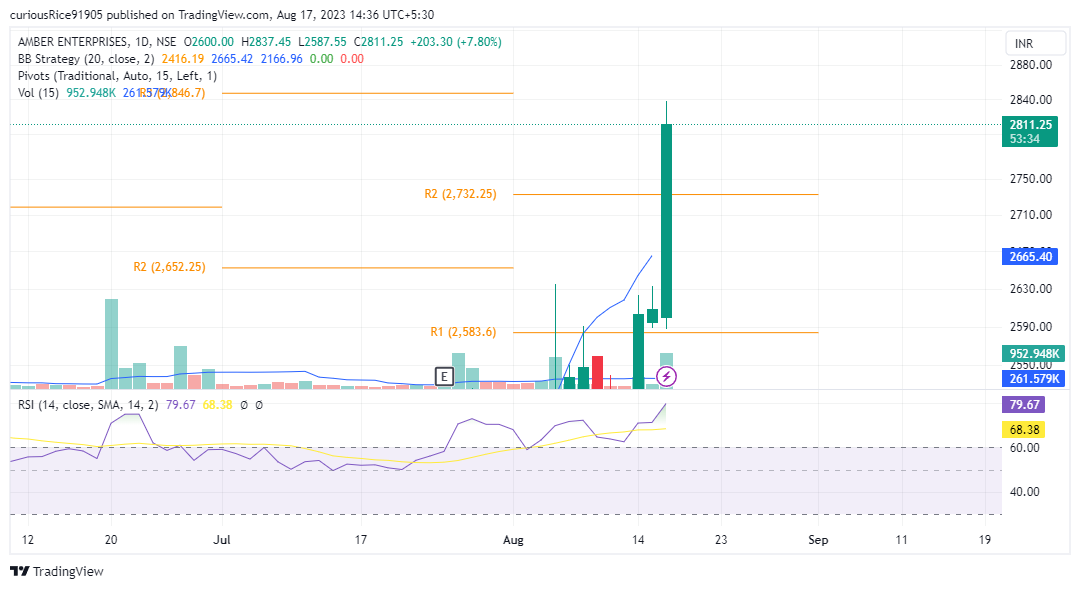Click the RSI SMA label 68.38
This screenshot has height=589, width=1080.
pos(1024,430)
